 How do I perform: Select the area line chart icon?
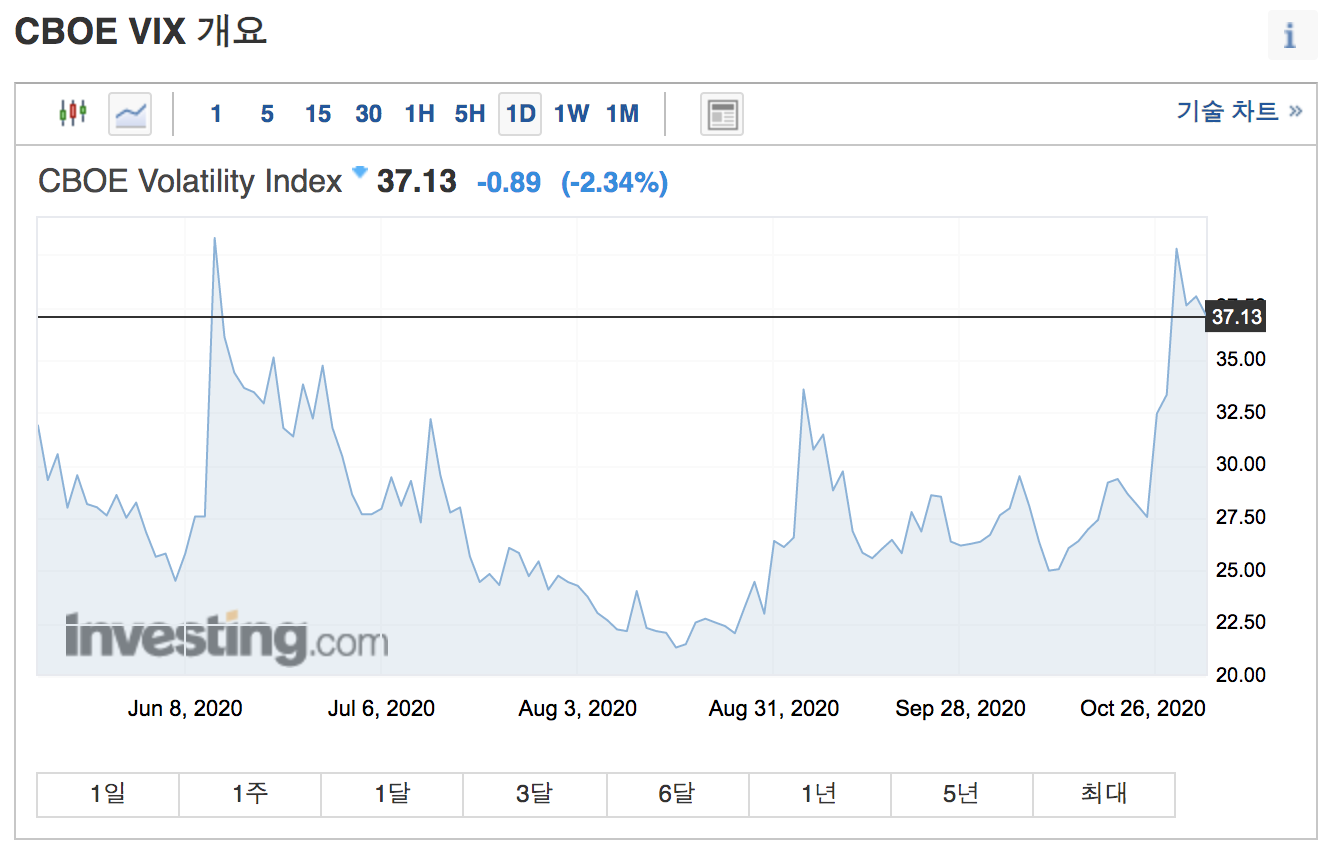[130, 113]
